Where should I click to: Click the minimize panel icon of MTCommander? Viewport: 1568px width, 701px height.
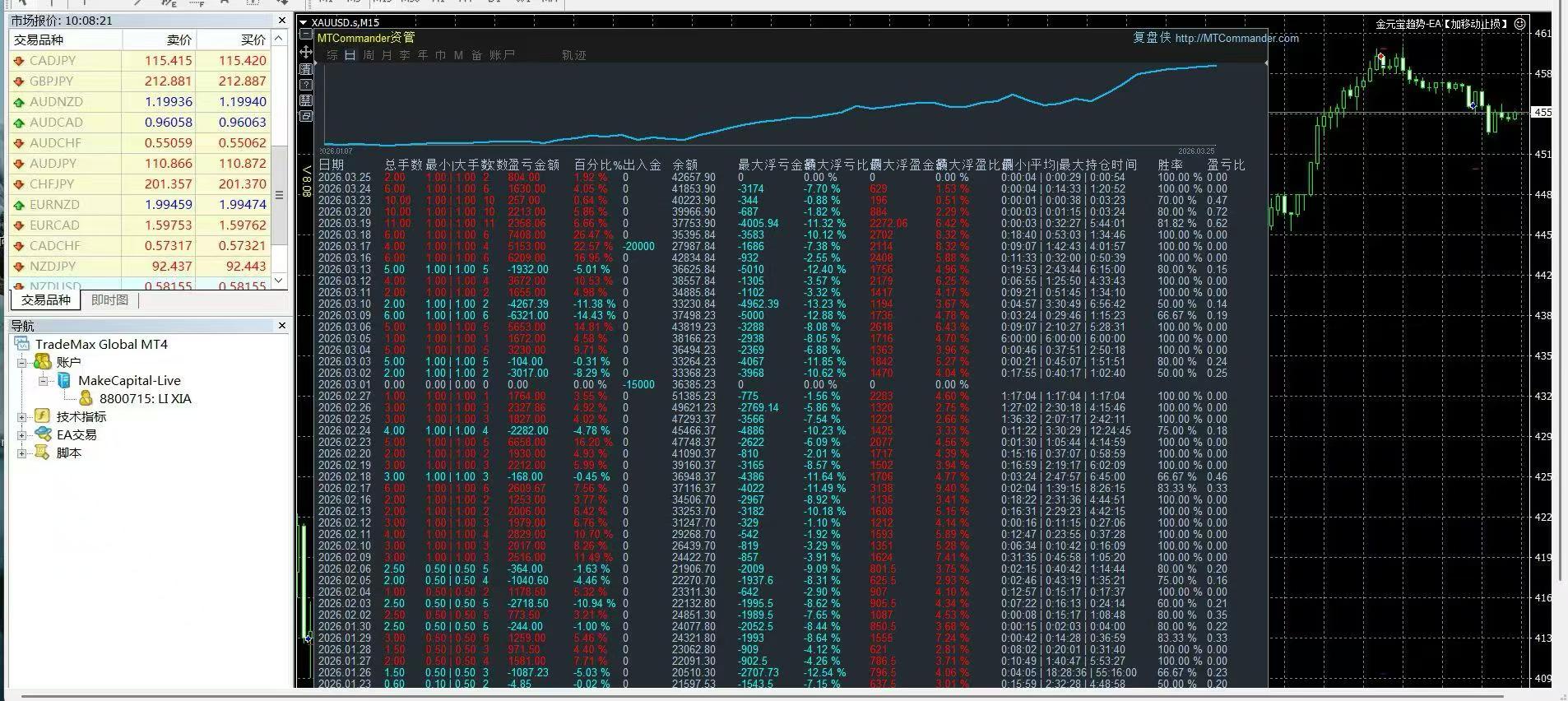[306, 35]
